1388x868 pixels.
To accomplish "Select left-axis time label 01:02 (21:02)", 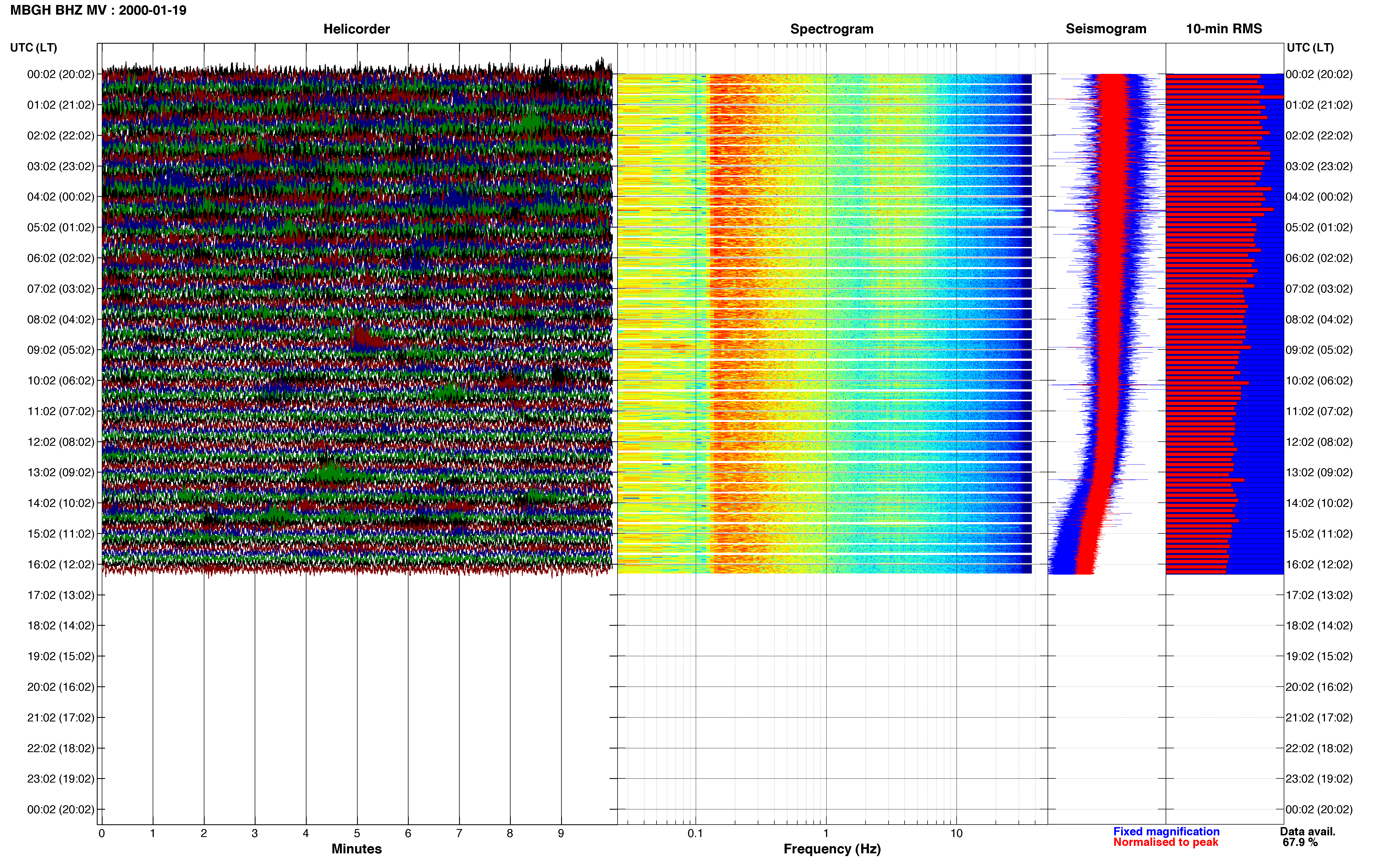I will click(61, 105).
